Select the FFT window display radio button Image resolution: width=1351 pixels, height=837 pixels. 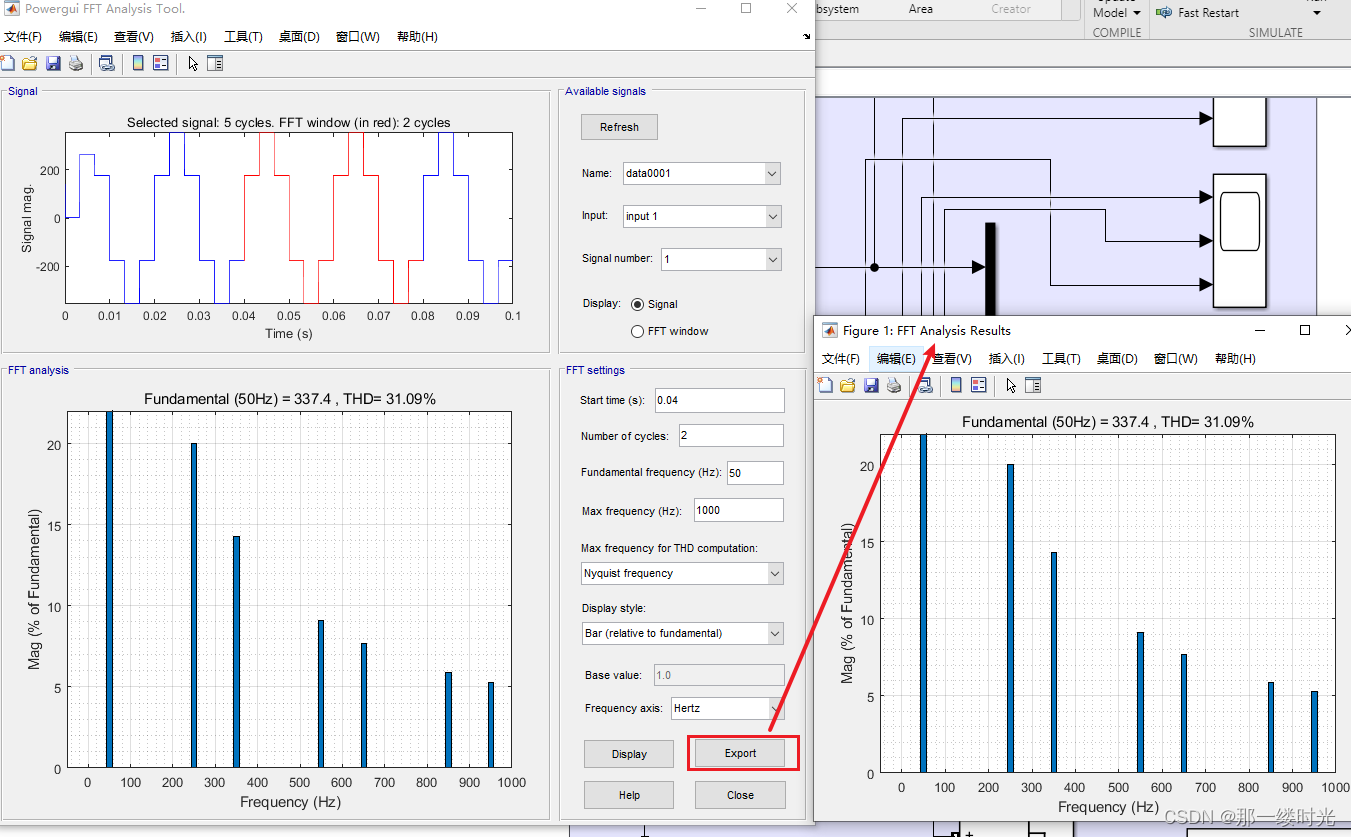[x=637, y=331]
